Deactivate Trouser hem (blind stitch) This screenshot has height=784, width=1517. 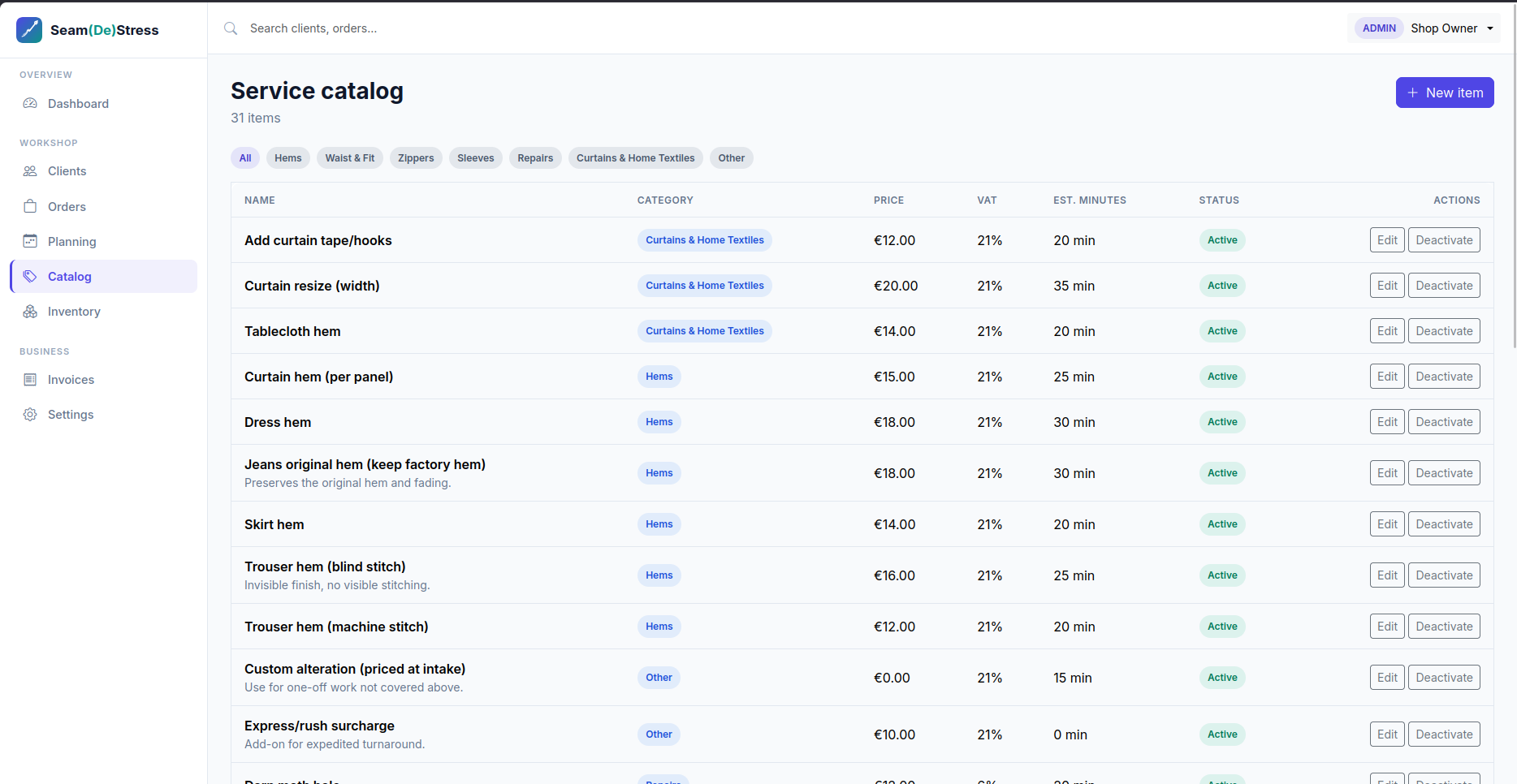(x=1444, y=575)
